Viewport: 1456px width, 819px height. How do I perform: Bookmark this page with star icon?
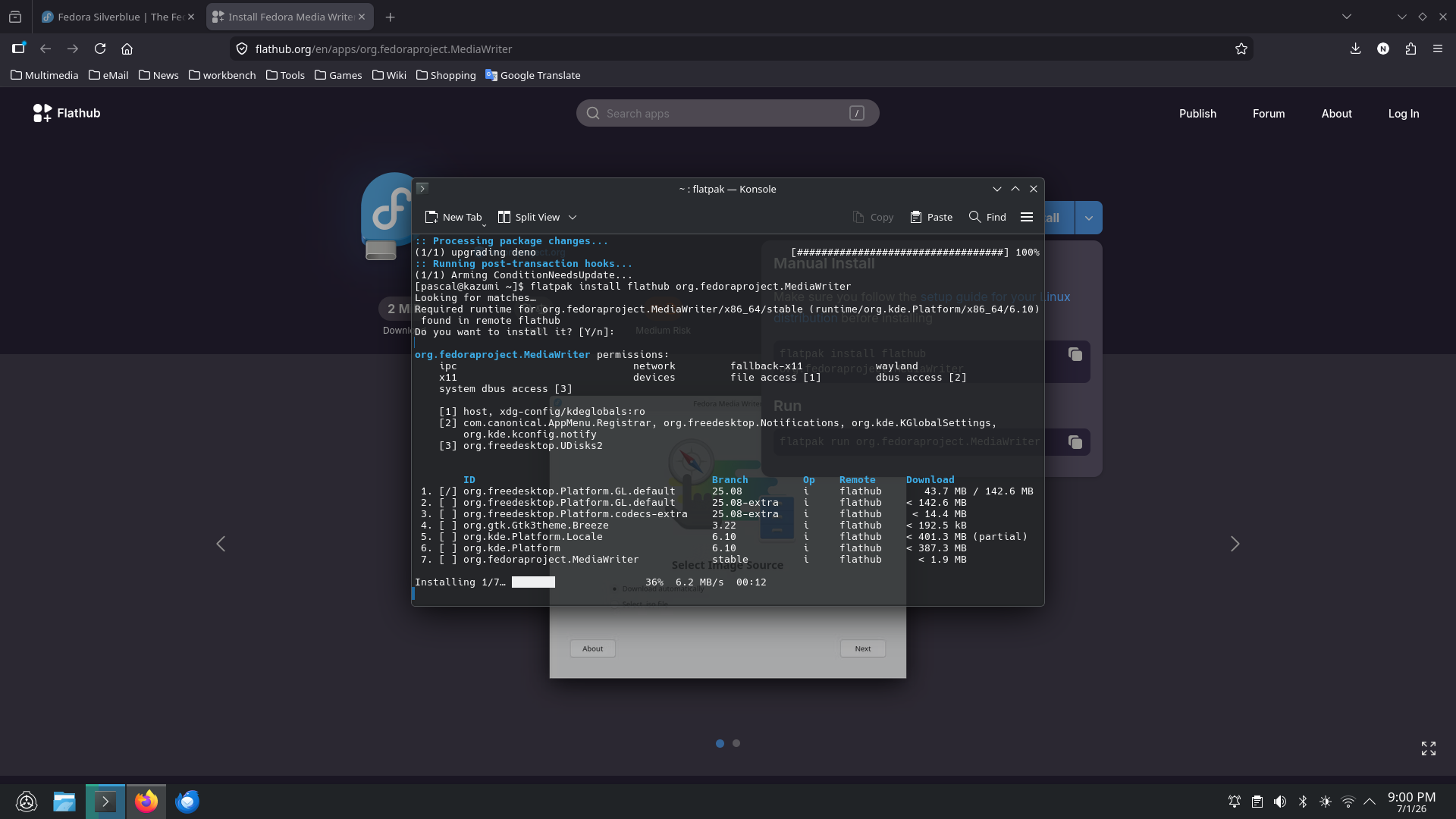[1241, 49]
